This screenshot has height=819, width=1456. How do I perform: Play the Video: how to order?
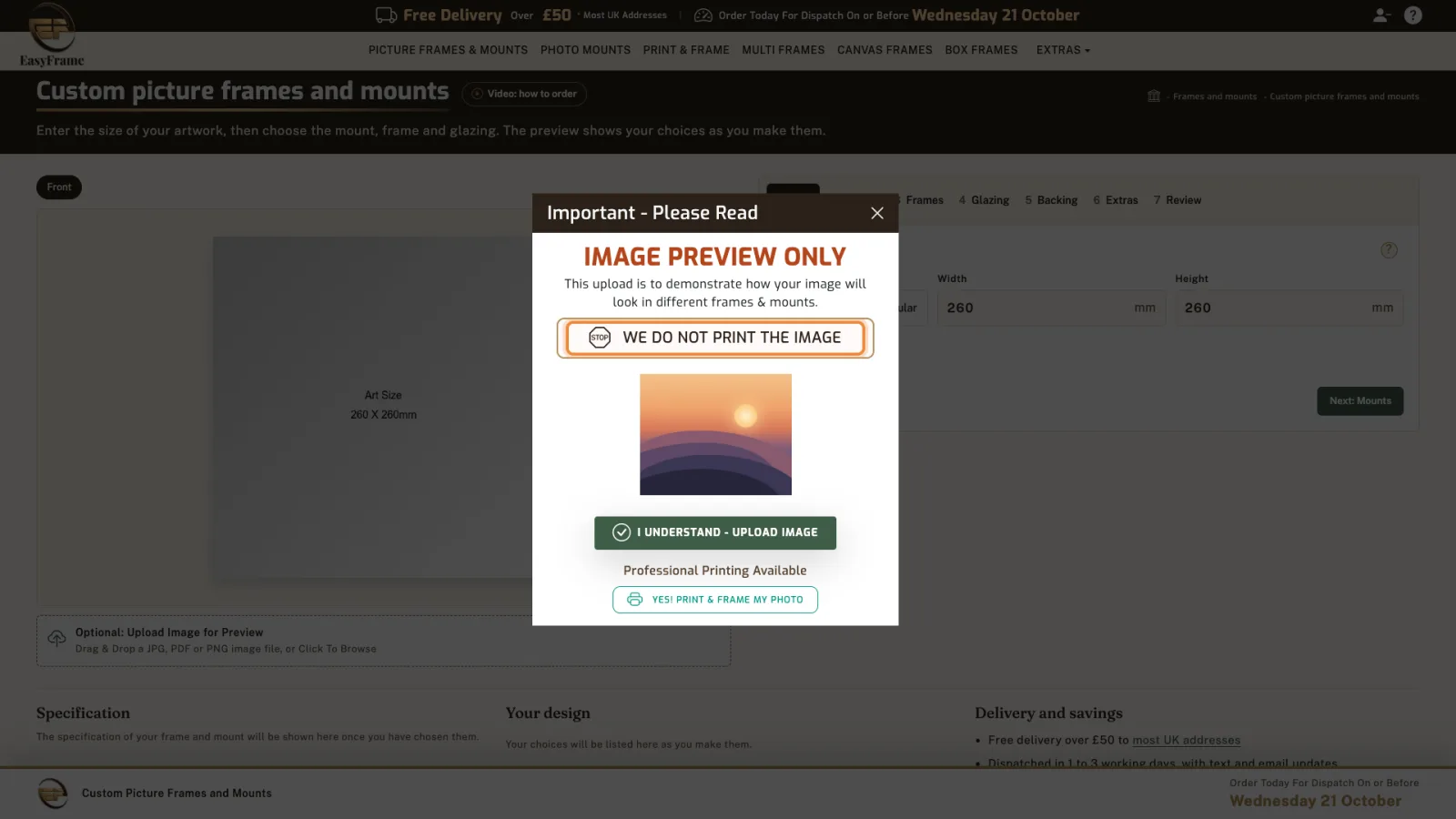pos(524,94)
